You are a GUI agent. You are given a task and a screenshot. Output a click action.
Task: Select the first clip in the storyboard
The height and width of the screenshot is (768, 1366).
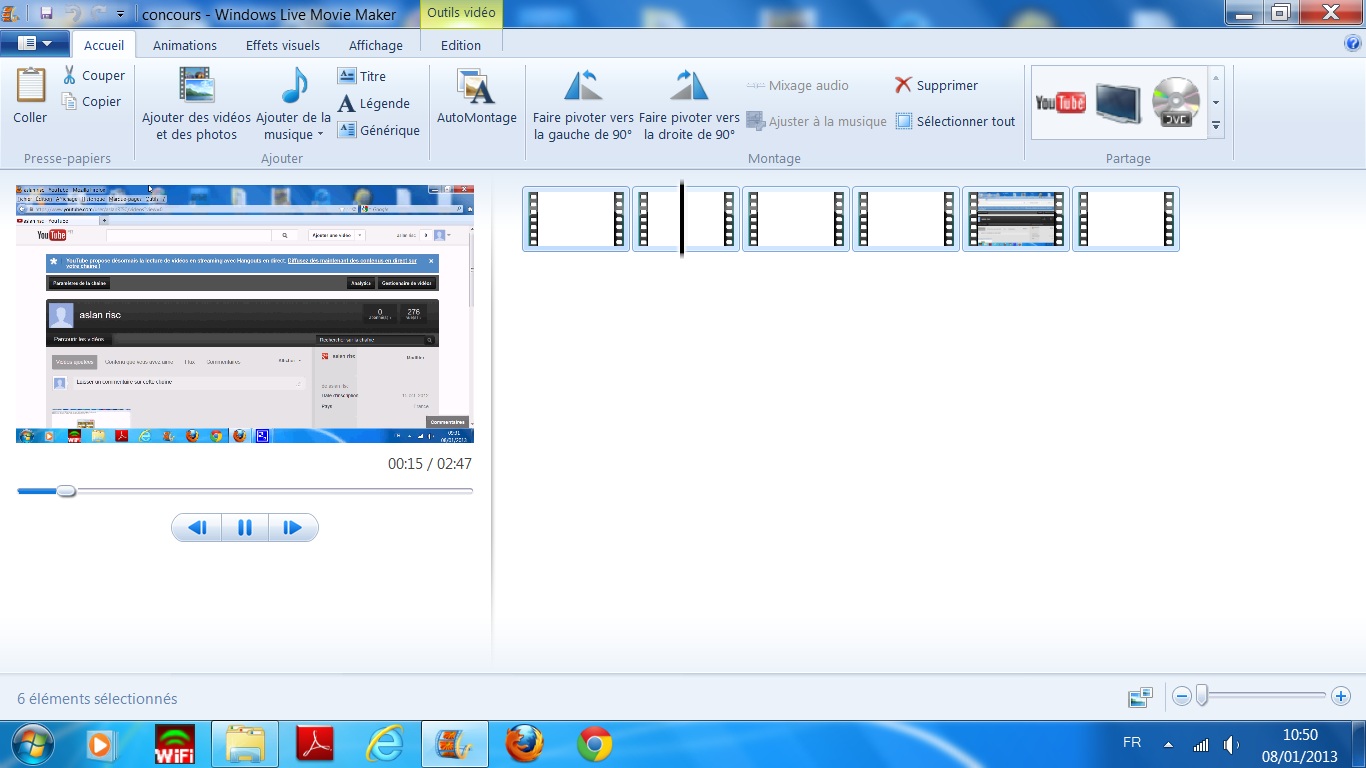click(x=576, y=219)
